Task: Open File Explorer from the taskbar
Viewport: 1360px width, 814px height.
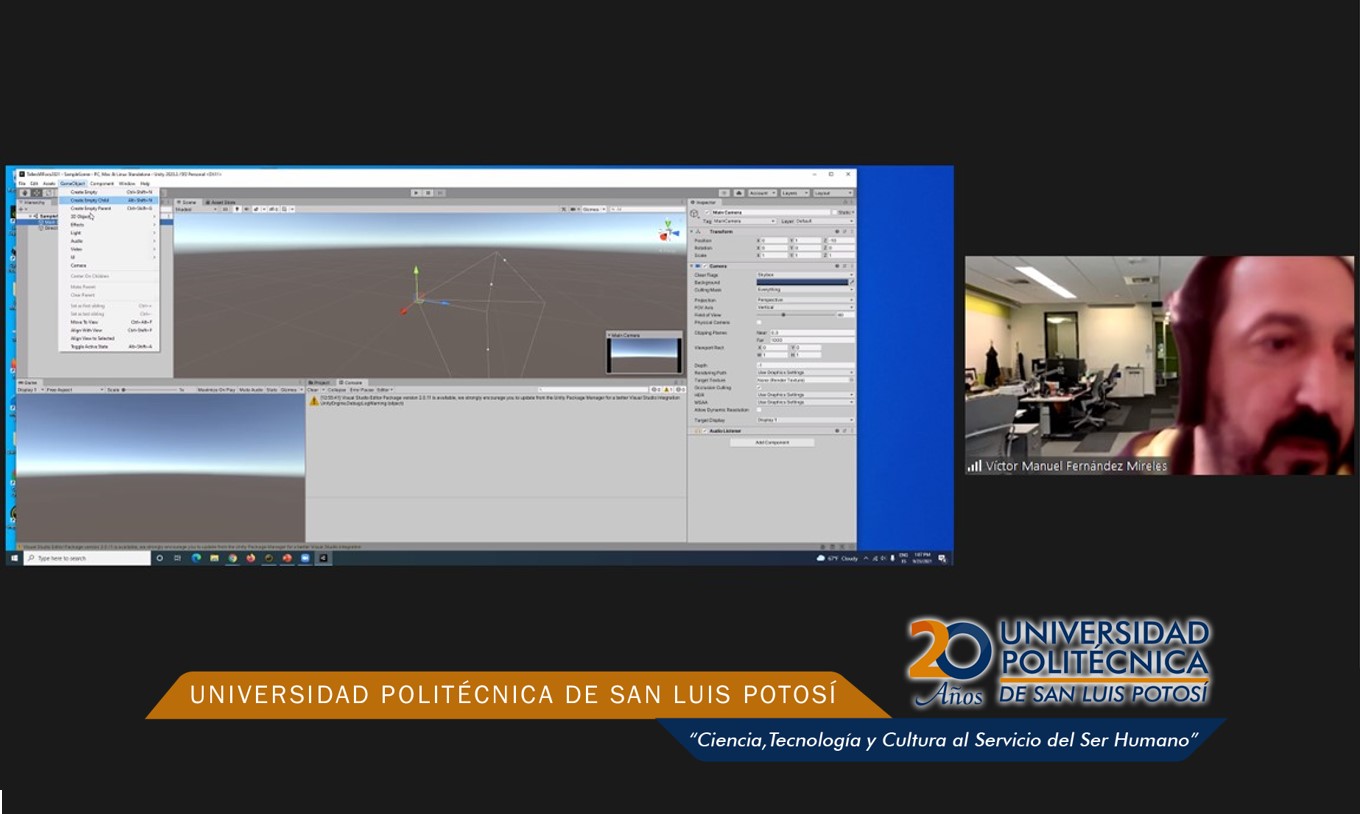Action: click(214, 558)
